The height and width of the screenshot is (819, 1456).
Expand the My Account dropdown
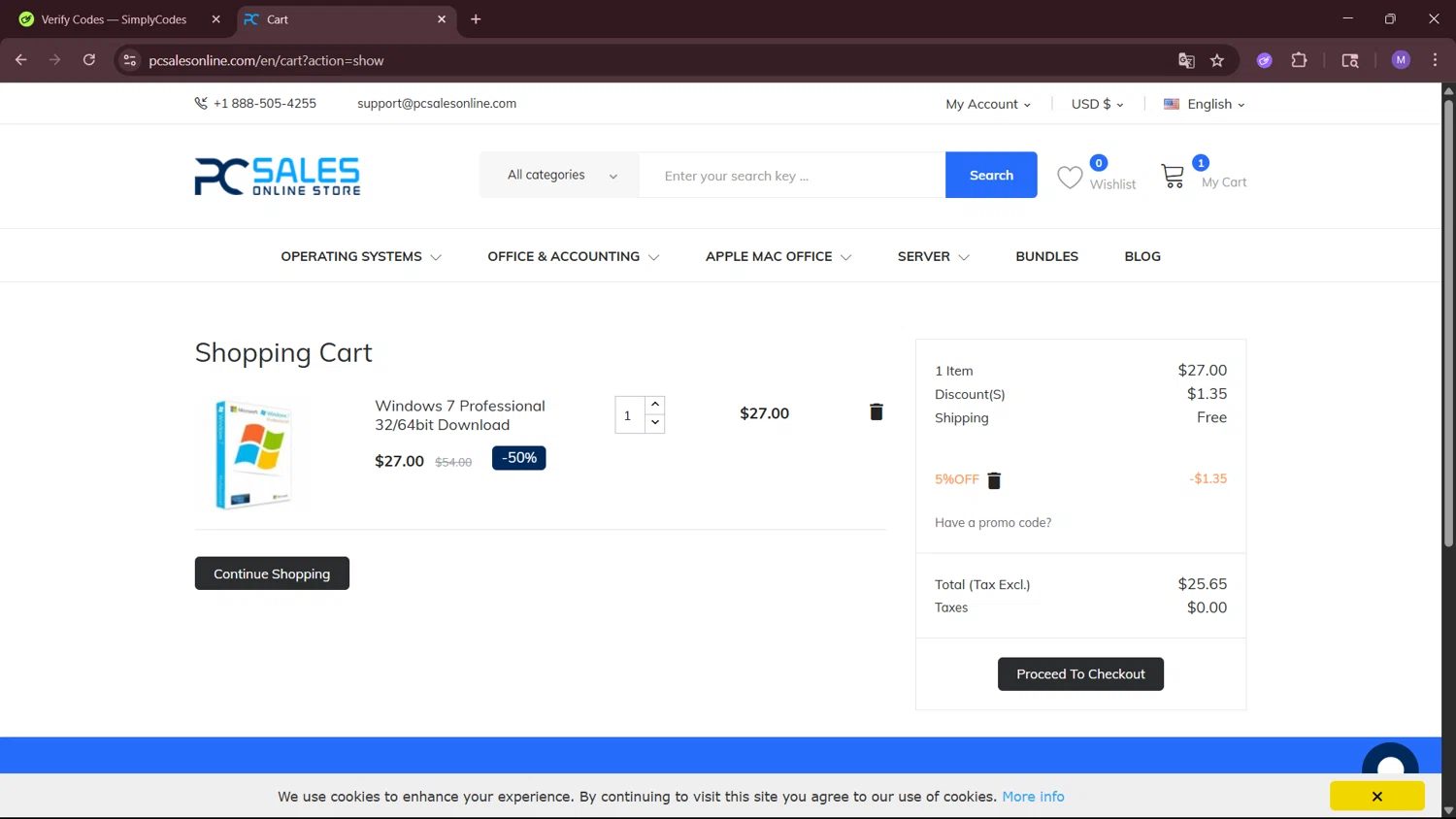988,104
